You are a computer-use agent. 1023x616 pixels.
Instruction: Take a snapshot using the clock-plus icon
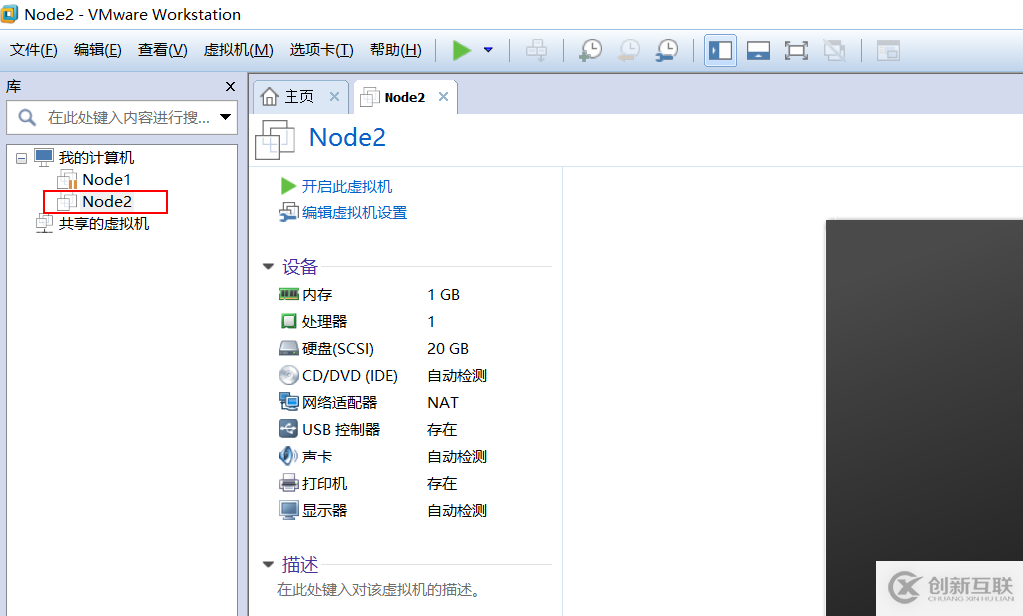click(x=590, y=50)
